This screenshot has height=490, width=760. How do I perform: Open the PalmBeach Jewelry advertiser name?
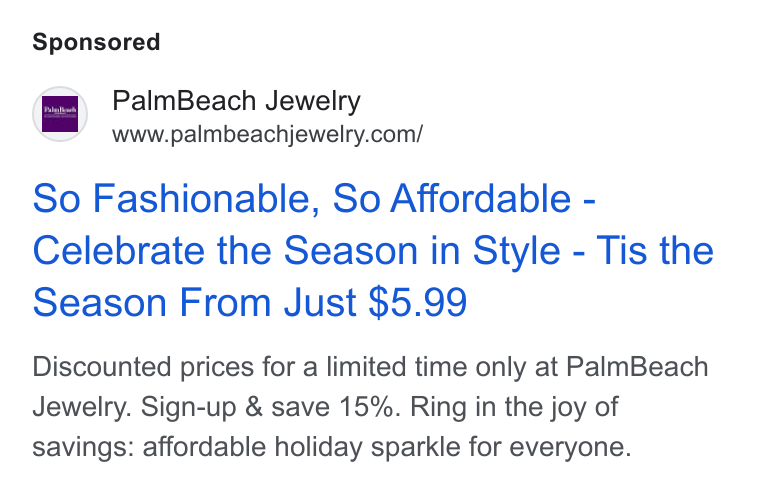click(x=236, y=101)
